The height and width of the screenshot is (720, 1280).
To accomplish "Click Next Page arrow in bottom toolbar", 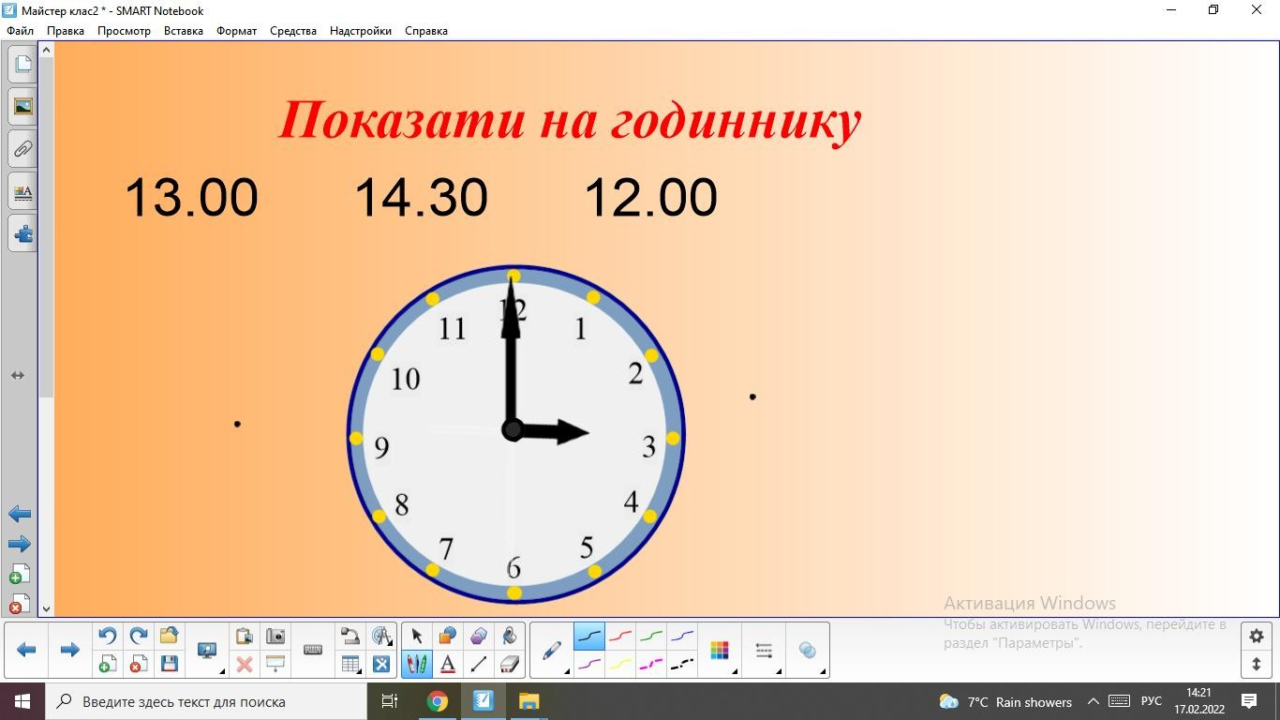I will [70, 650].
